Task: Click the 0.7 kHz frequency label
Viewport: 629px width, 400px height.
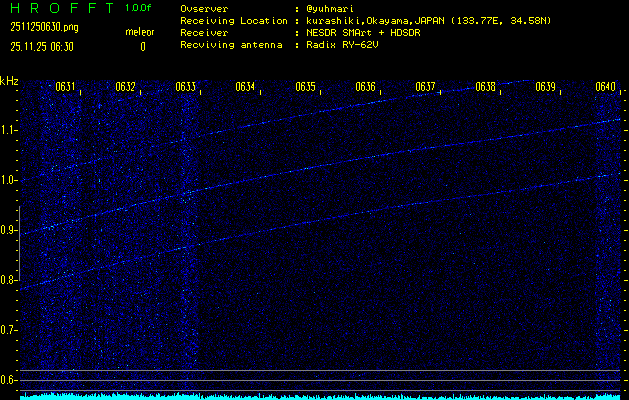Action: click(x=9, y=330)
